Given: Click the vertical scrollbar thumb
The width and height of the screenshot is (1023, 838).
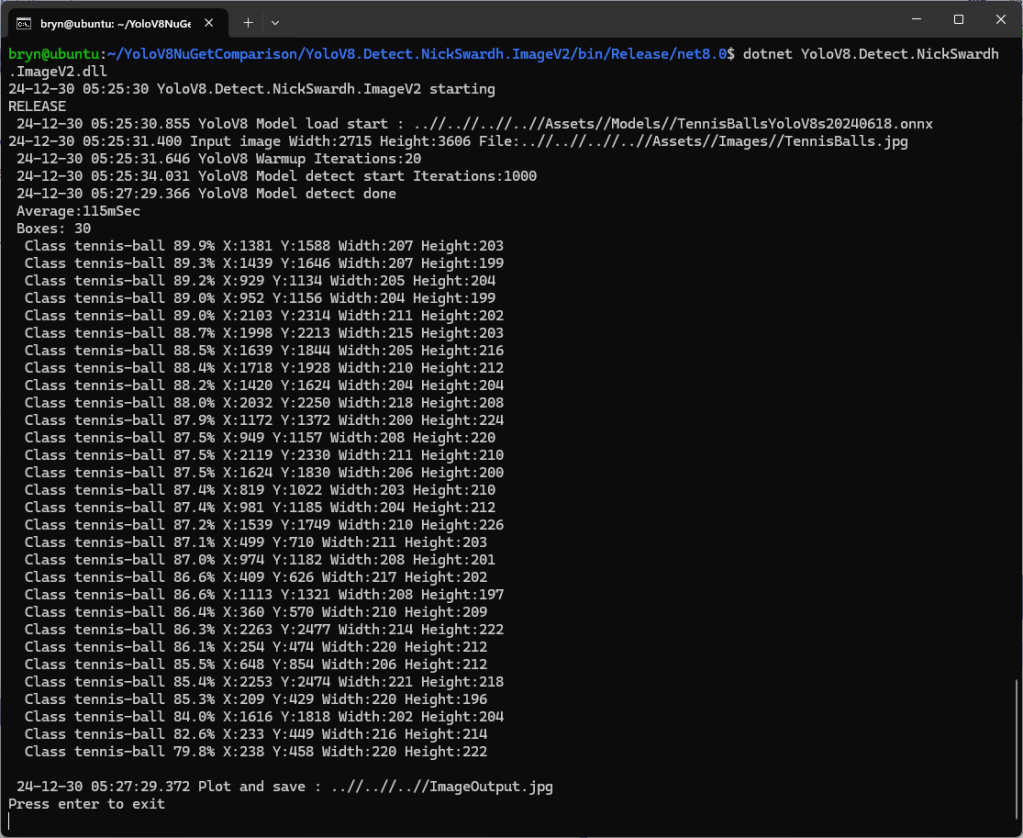Looking at the screenshot, I should [1016, 752].
